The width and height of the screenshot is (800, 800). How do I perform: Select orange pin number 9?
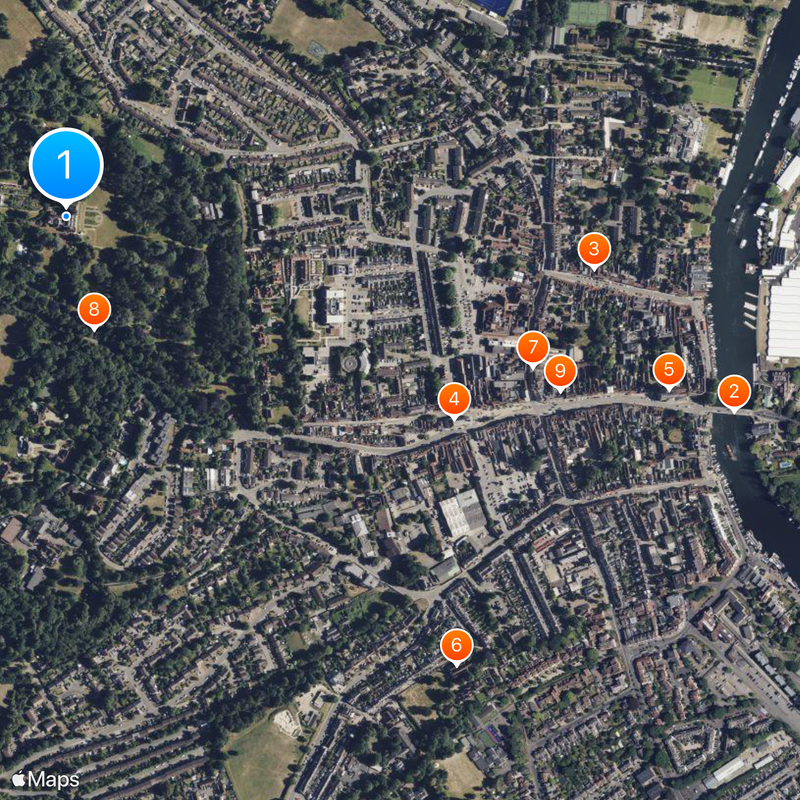(560, 371)
